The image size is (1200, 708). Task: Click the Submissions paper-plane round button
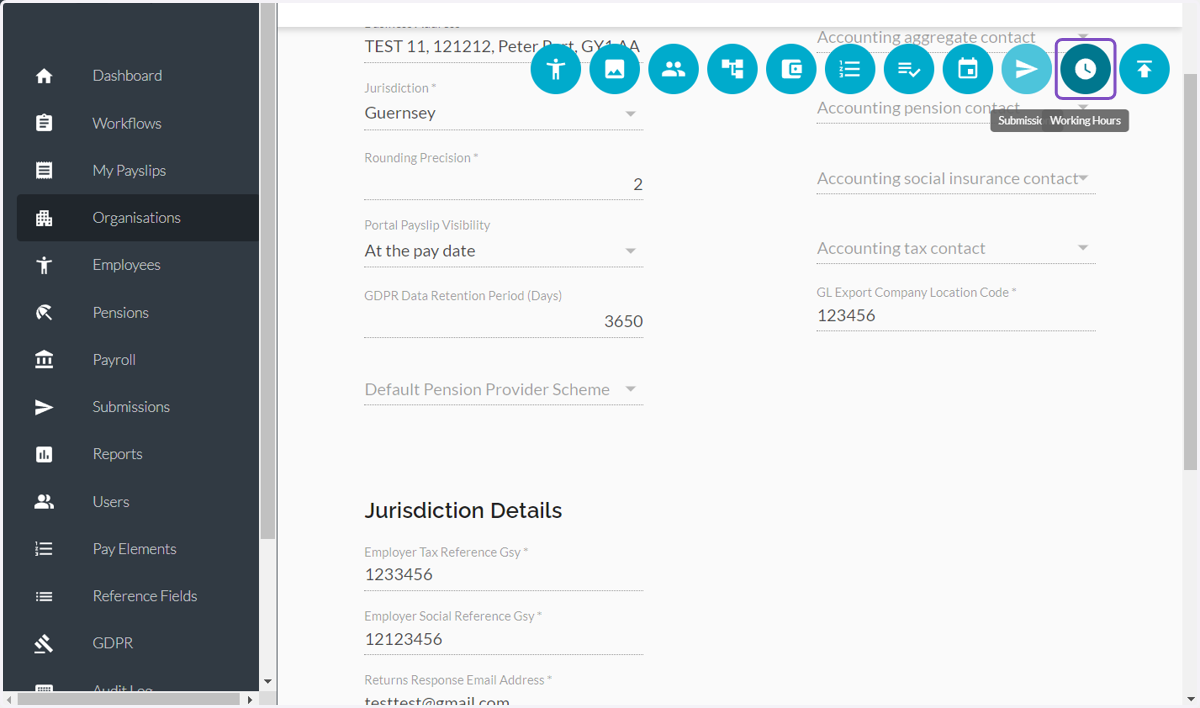(x=1027, y=69)
